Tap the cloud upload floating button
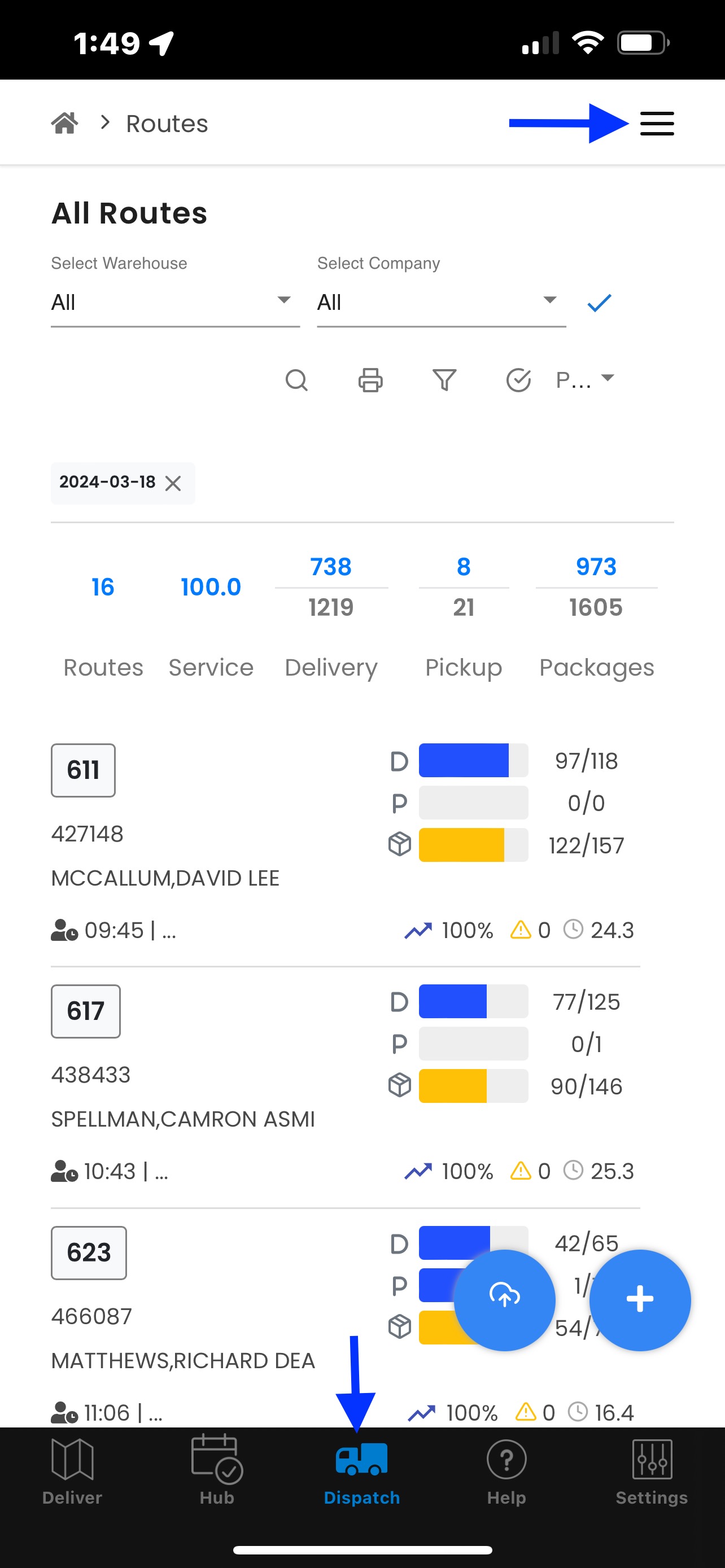Screen dimensions: 725x1568 tap(505, 1300)
